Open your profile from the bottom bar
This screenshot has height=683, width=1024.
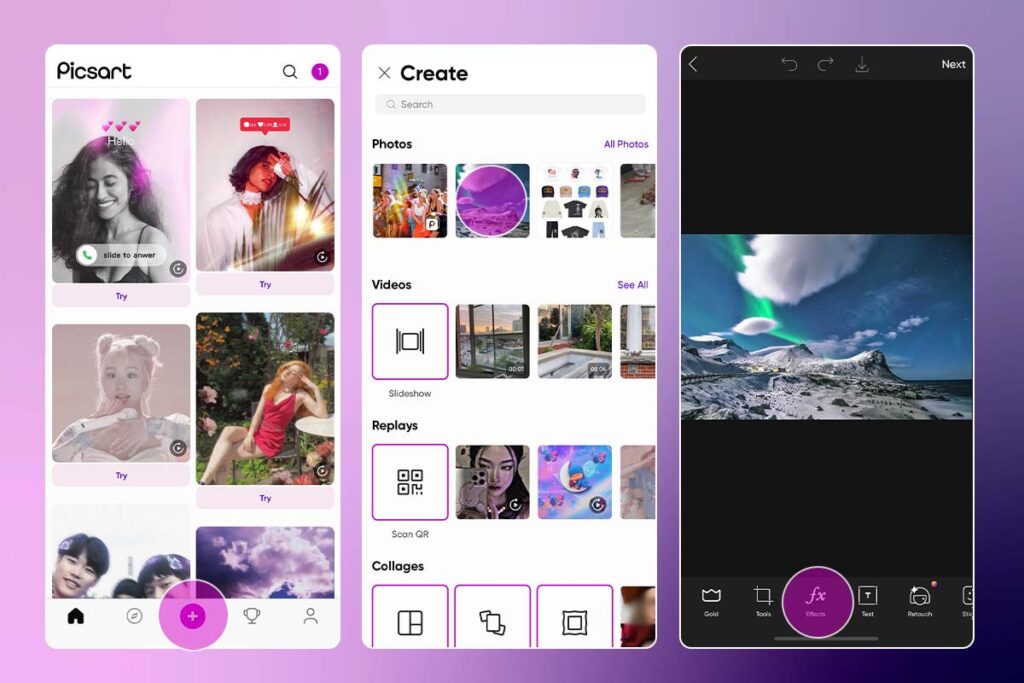[x=310, y=617]
